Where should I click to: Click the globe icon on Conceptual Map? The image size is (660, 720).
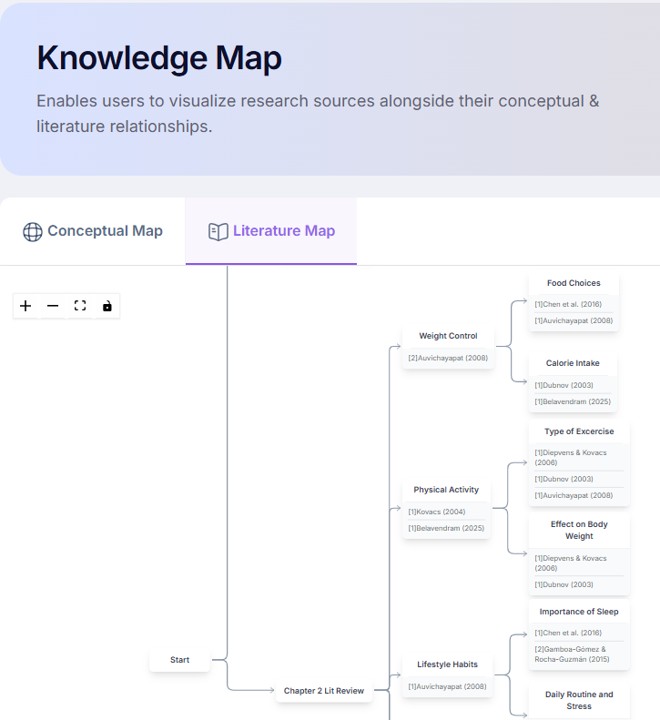33,232
